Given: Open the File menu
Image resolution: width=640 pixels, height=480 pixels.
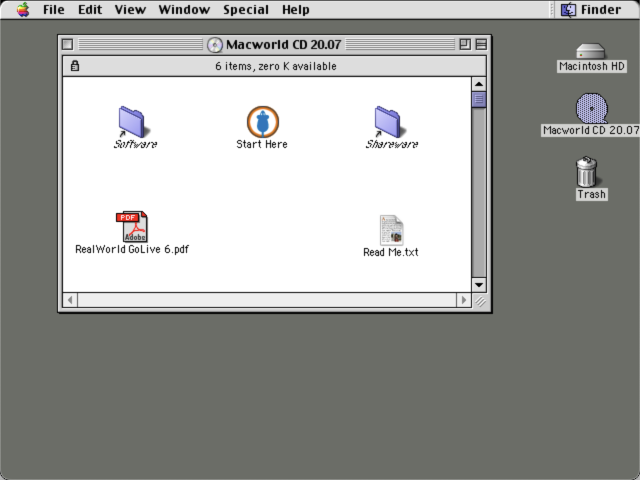Looking at the screenshot, I should (53, 9).
